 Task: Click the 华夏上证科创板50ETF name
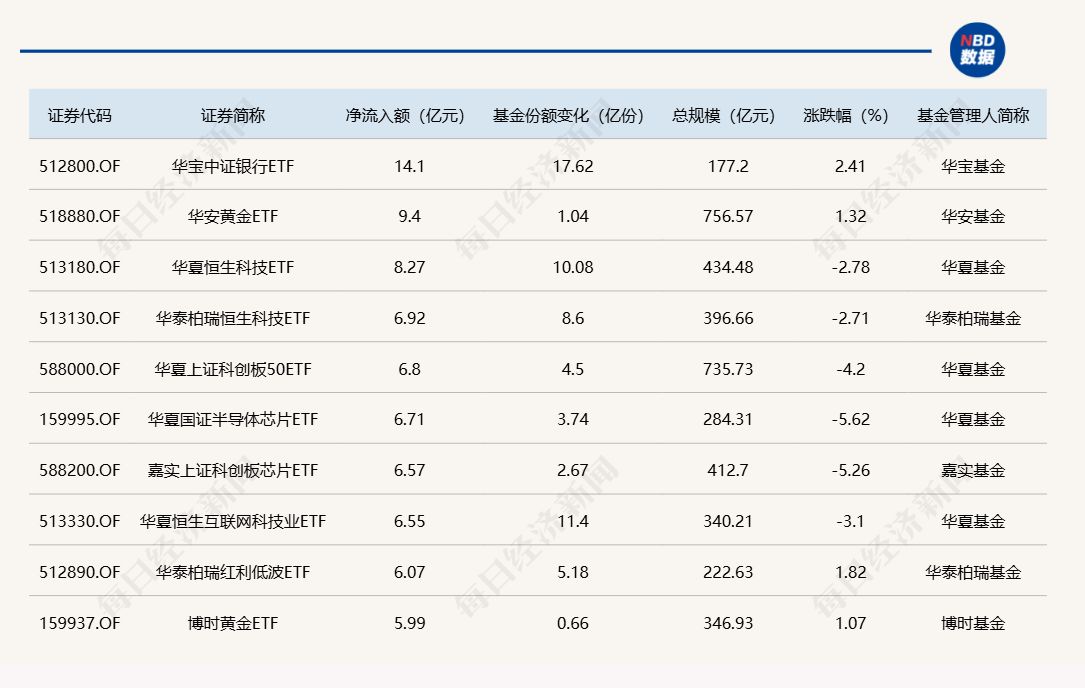click(x=233, y=369)
